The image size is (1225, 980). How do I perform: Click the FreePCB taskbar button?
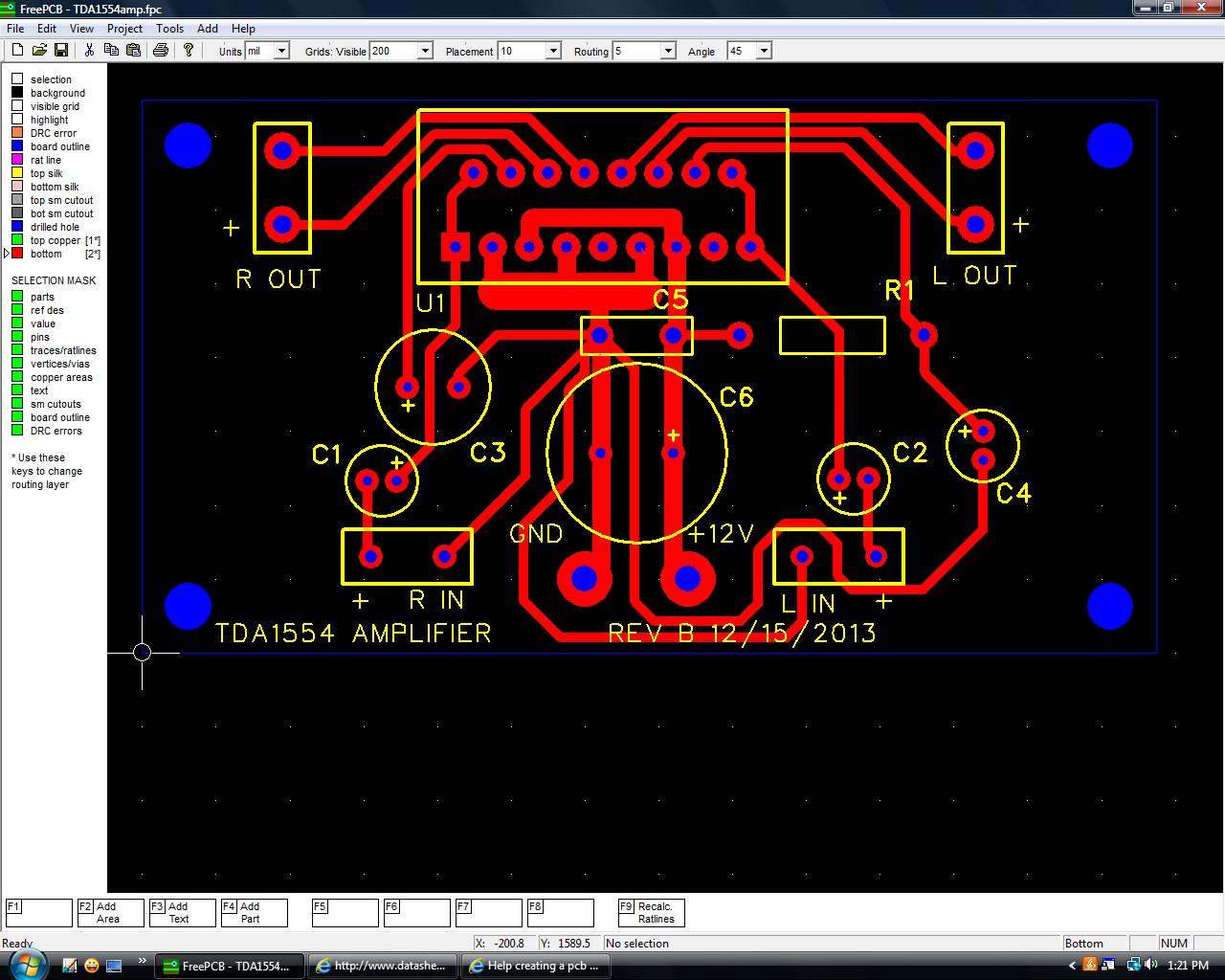coord(230,966)
